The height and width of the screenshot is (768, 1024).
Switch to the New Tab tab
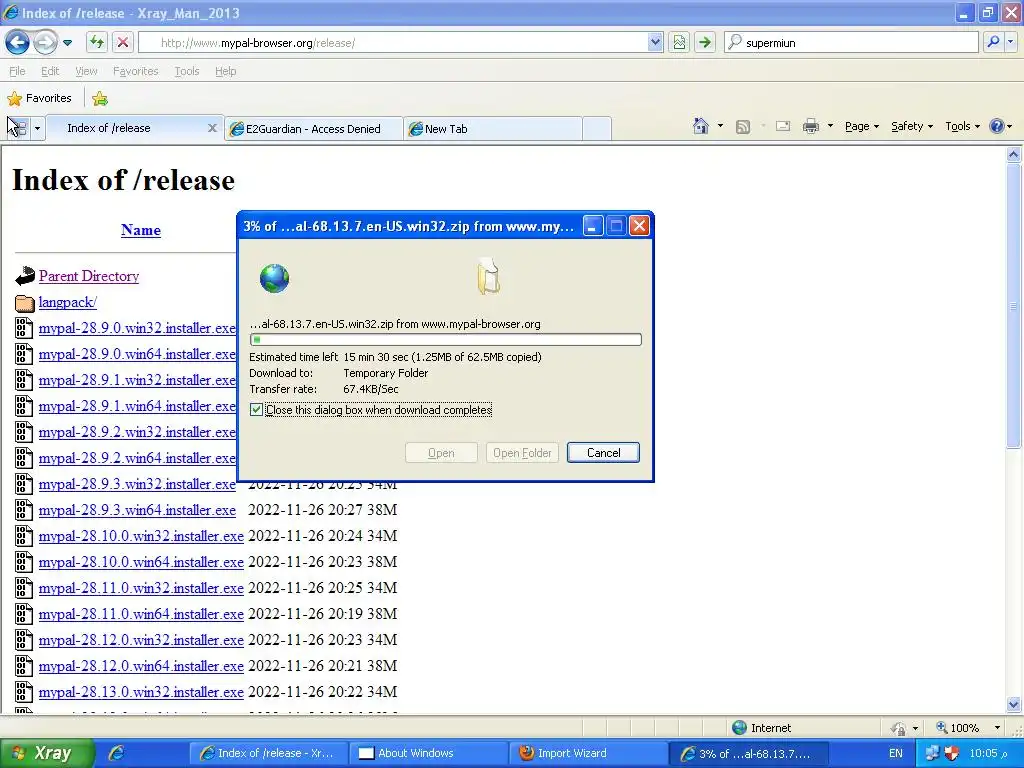[493, 129]
